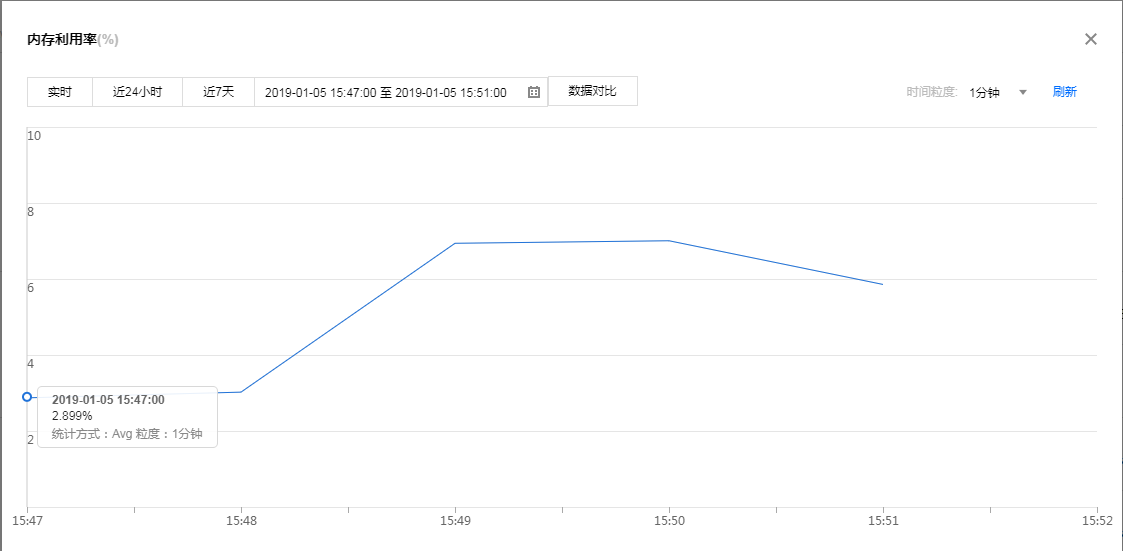Click the y-axis label 10
1123x551 pixels.
coord(34,135)
